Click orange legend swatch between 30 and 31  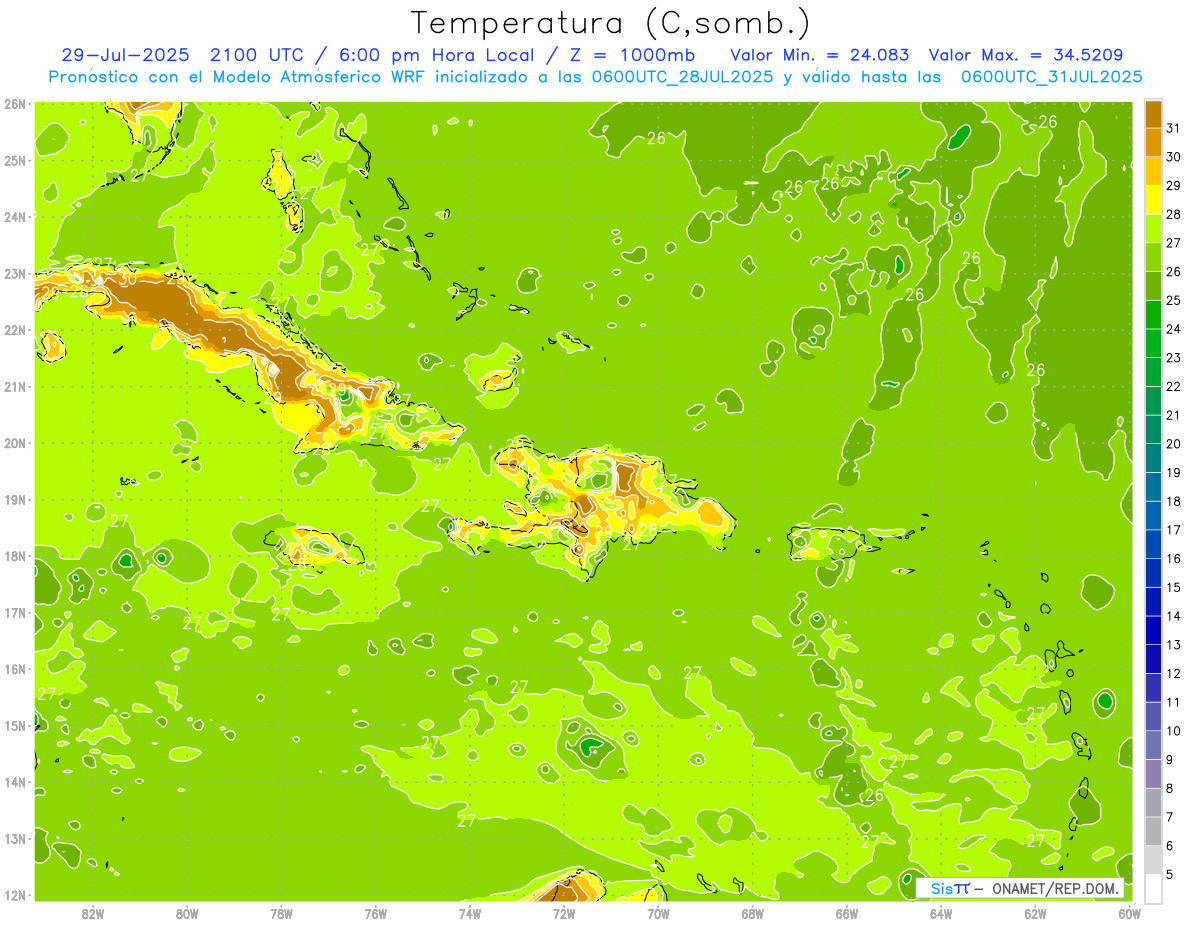1153,143
